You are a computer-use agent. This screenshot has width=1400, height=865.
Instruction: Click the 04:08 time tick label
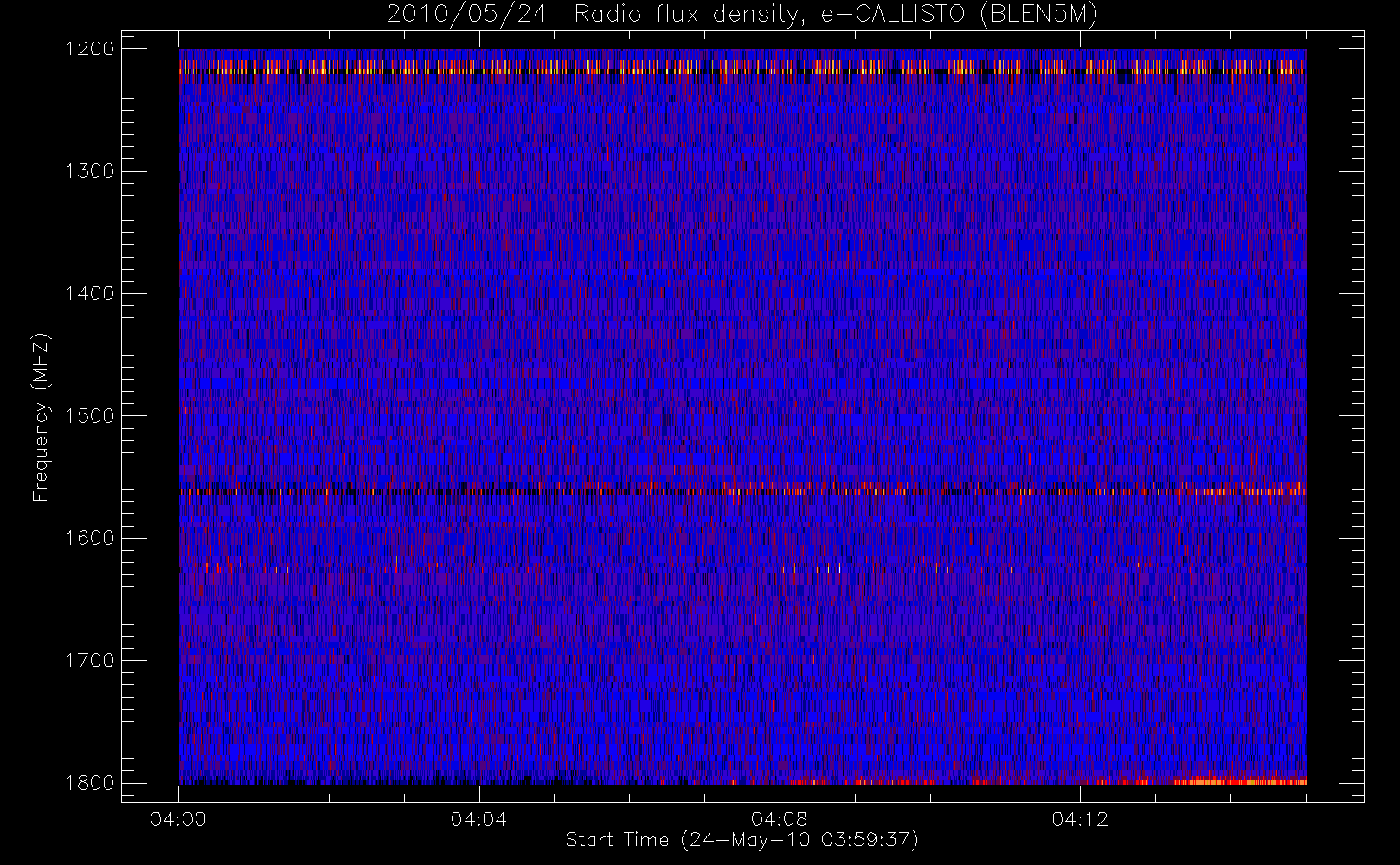tap(779, 819)
